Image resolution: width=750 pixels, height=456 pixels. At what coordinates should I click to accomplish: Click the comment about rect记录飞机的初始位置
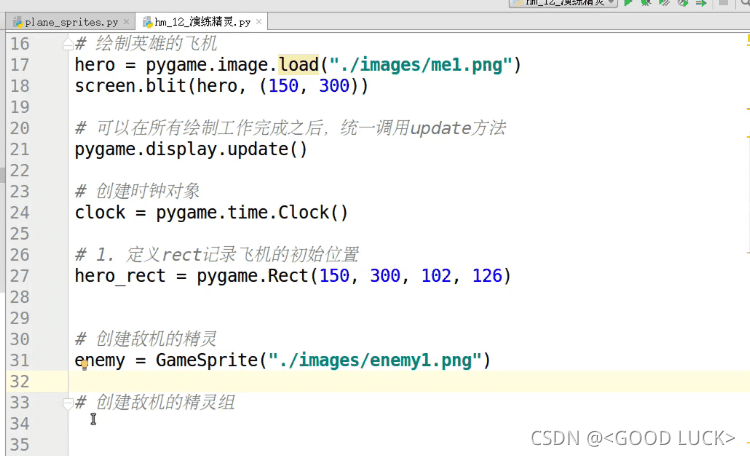(217, 255)
